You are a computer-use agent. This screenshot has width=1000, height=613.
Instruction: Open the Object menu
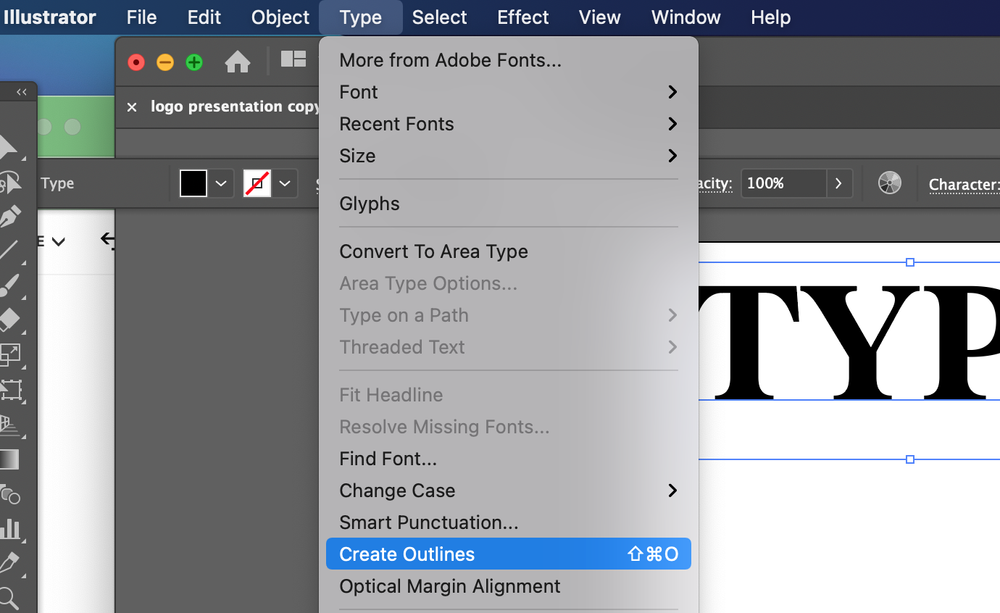[x=280, y=17]
